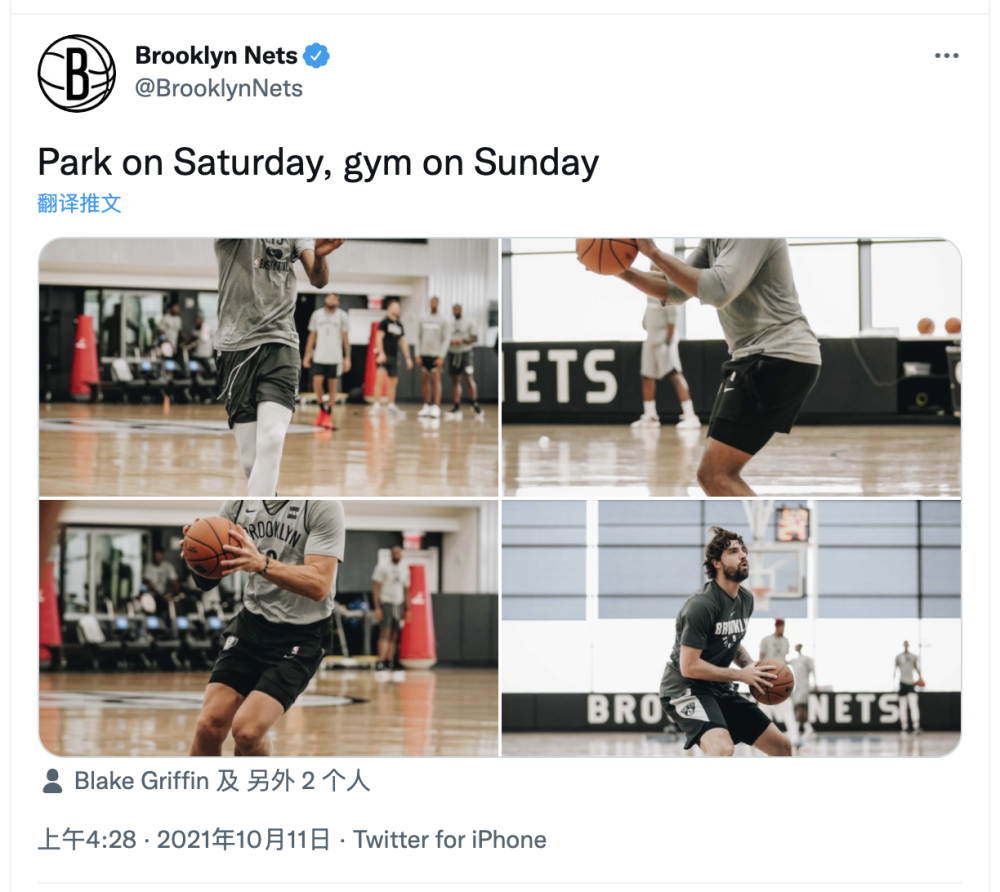Open the top-right photo showing ETS wall

[732, 367]
